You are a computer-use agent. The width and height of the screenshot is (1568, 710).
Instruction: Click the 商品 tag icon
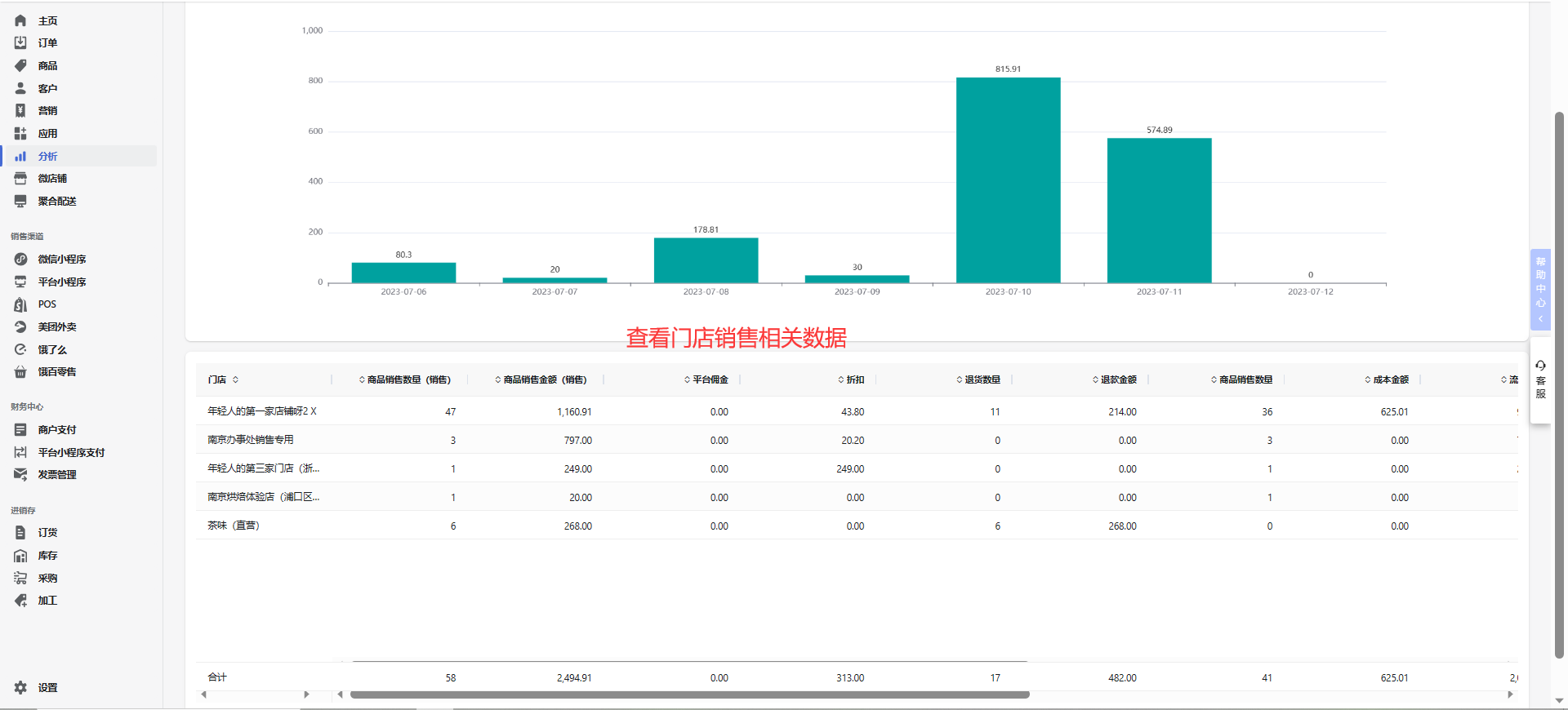coord(20,65)
